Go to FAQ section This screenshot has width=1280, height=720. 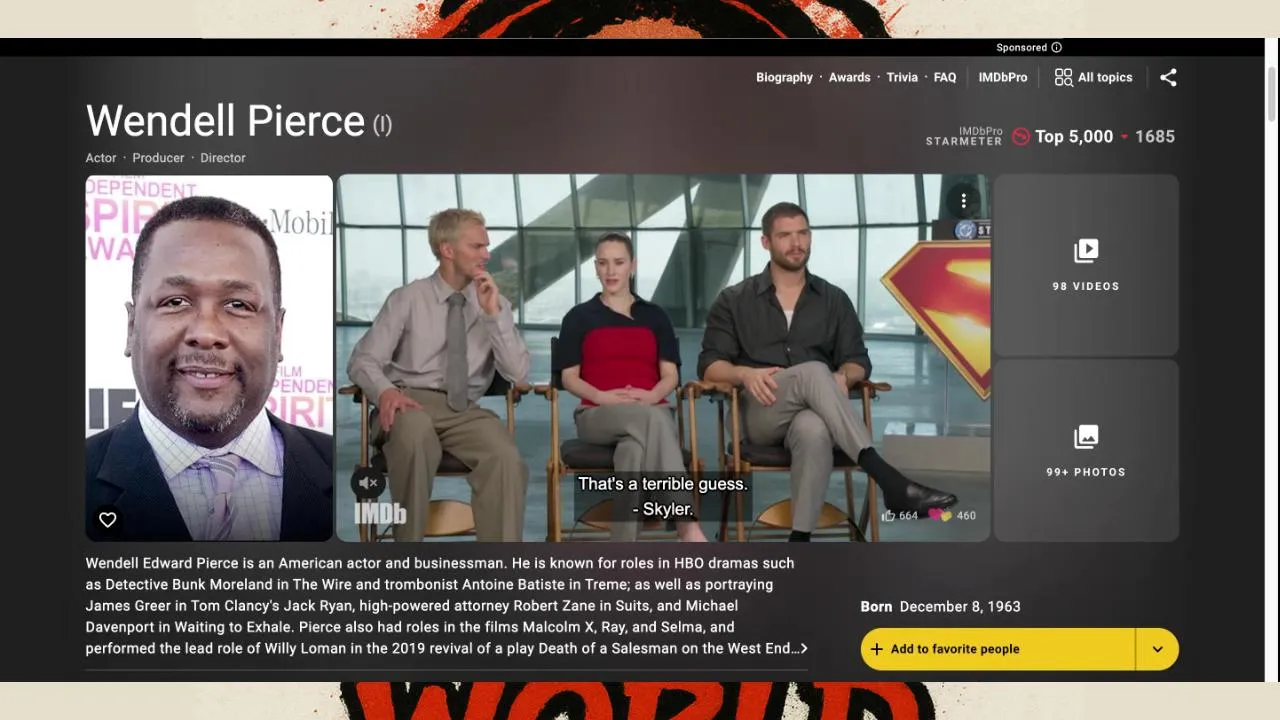pyautogui.click(x=945, y=77)
